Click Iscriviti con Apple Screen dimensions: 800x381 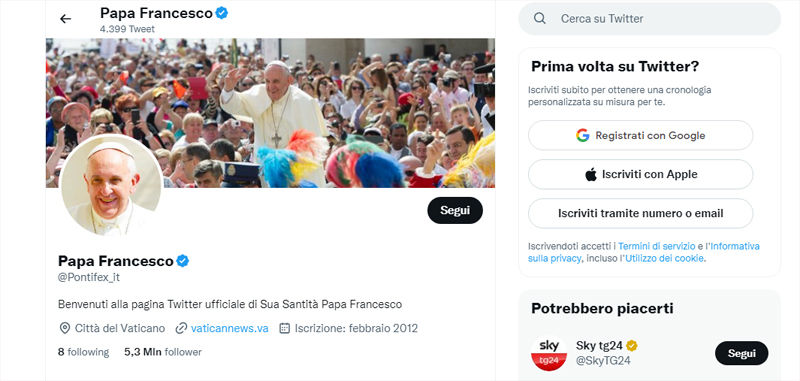point(640,174)
